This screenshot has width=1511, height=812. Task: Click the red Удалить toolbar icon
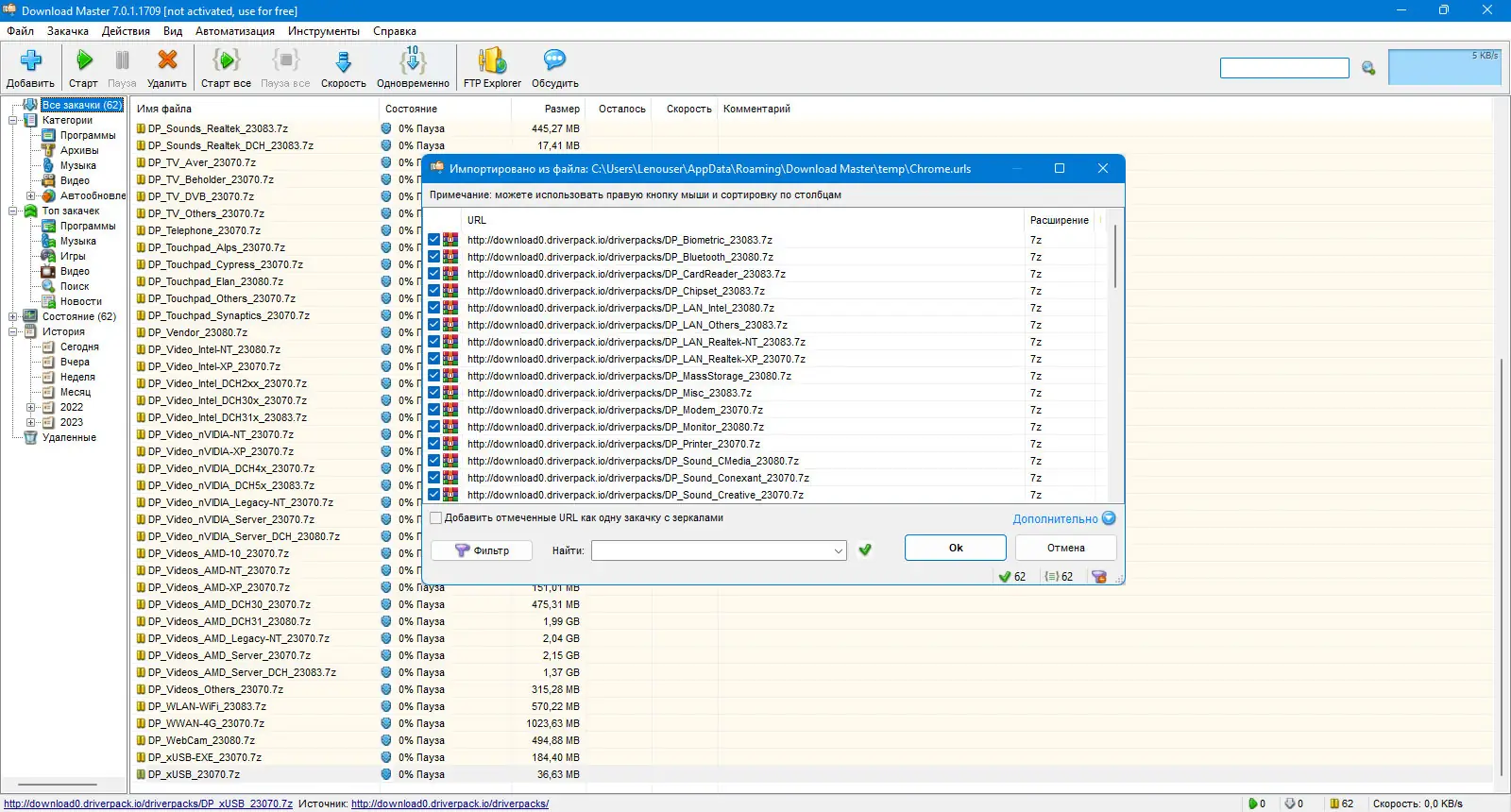tap(167, 61)
